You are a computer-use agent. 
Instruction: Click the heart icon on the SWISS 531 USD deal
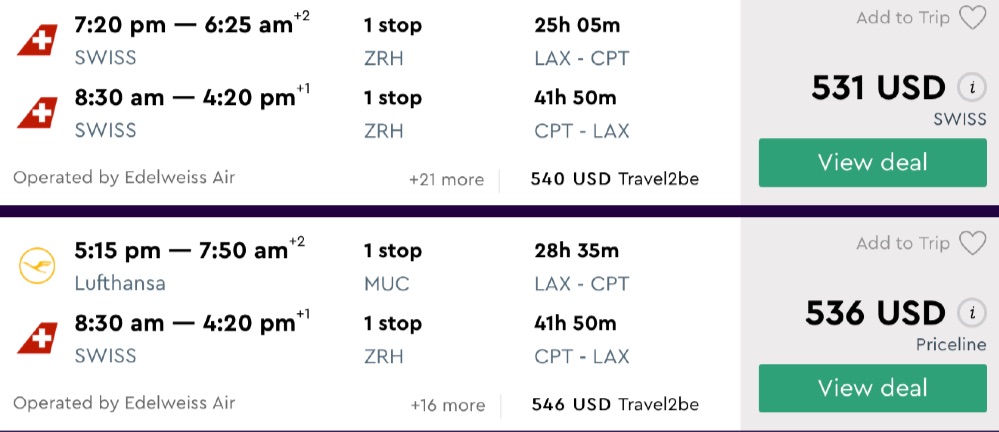(x=972, y=18)
